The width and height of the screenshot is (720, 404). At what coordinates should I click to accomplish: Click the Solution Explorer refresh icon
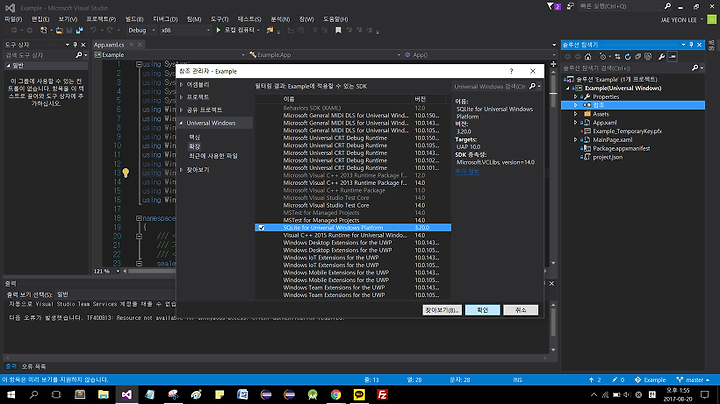coord(628,56)
